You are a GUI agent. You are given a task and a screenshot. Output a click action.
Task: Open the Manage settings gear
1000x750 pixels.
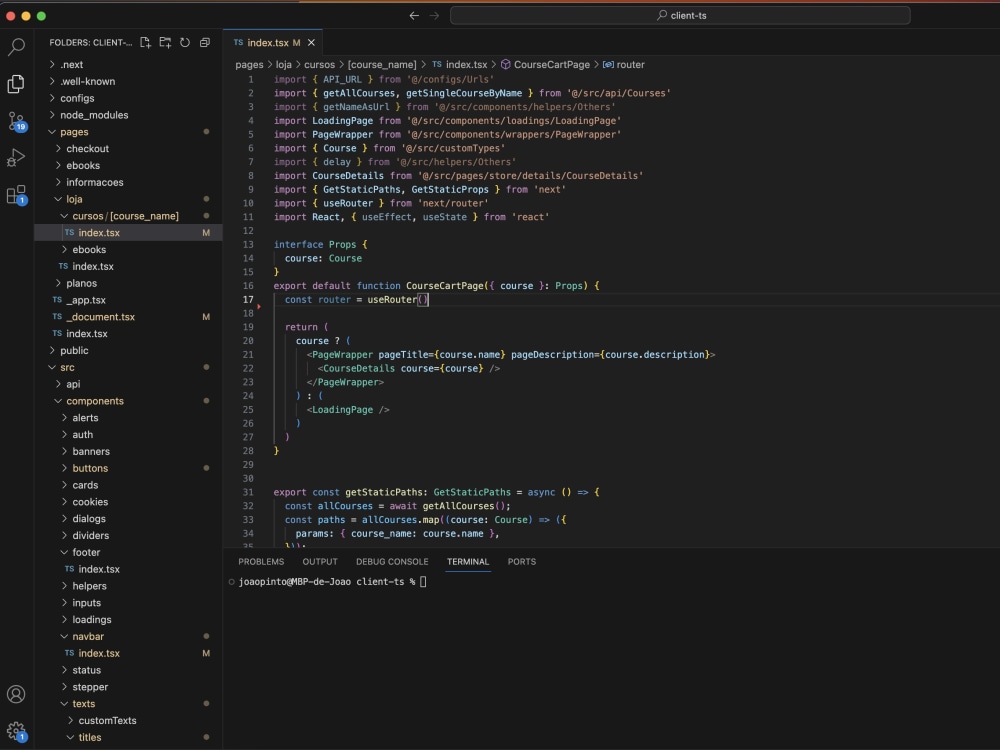point(16,731)
